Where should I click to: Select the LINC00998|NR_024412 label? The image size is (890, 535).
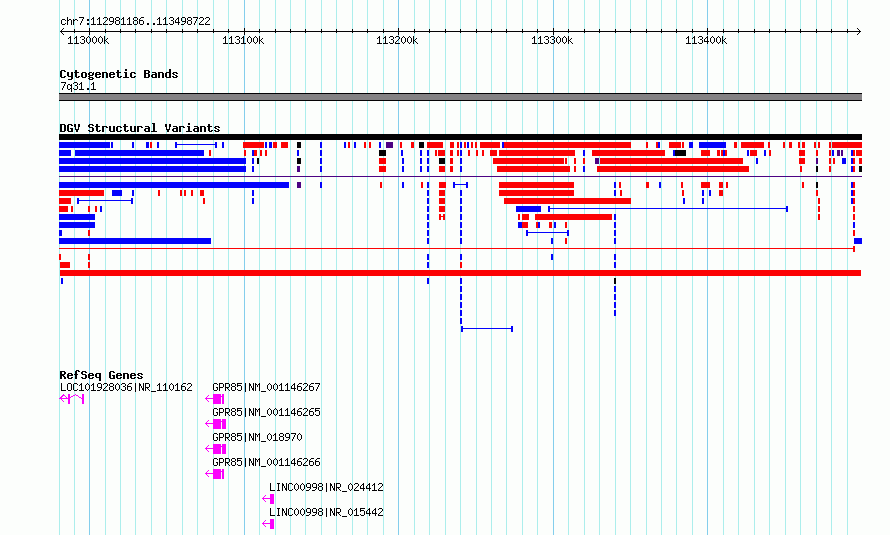(x=326, y=487)
